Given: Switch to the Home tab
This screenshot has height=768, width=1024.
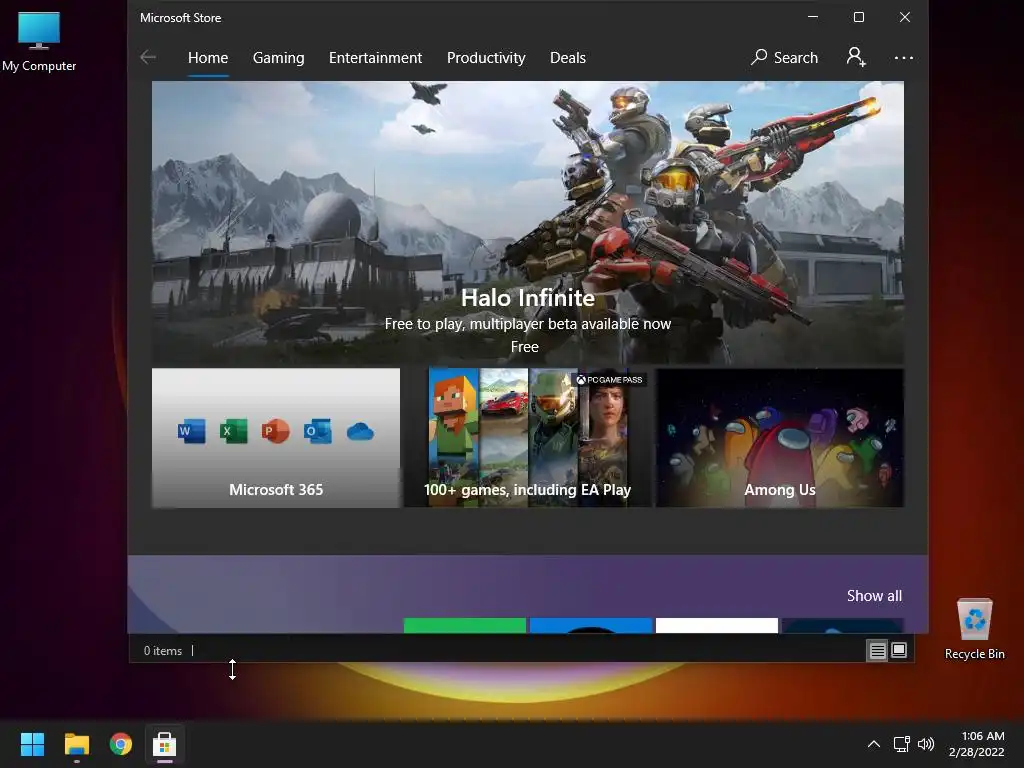Looking at the screenshot, I should point(208,57).
